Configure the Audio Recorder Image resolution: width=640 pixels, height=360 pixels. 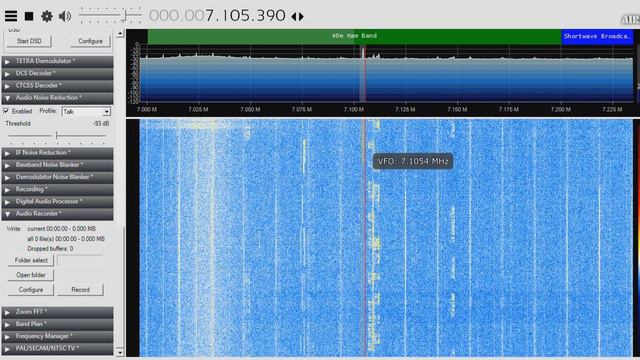click(x=31, y=290)
